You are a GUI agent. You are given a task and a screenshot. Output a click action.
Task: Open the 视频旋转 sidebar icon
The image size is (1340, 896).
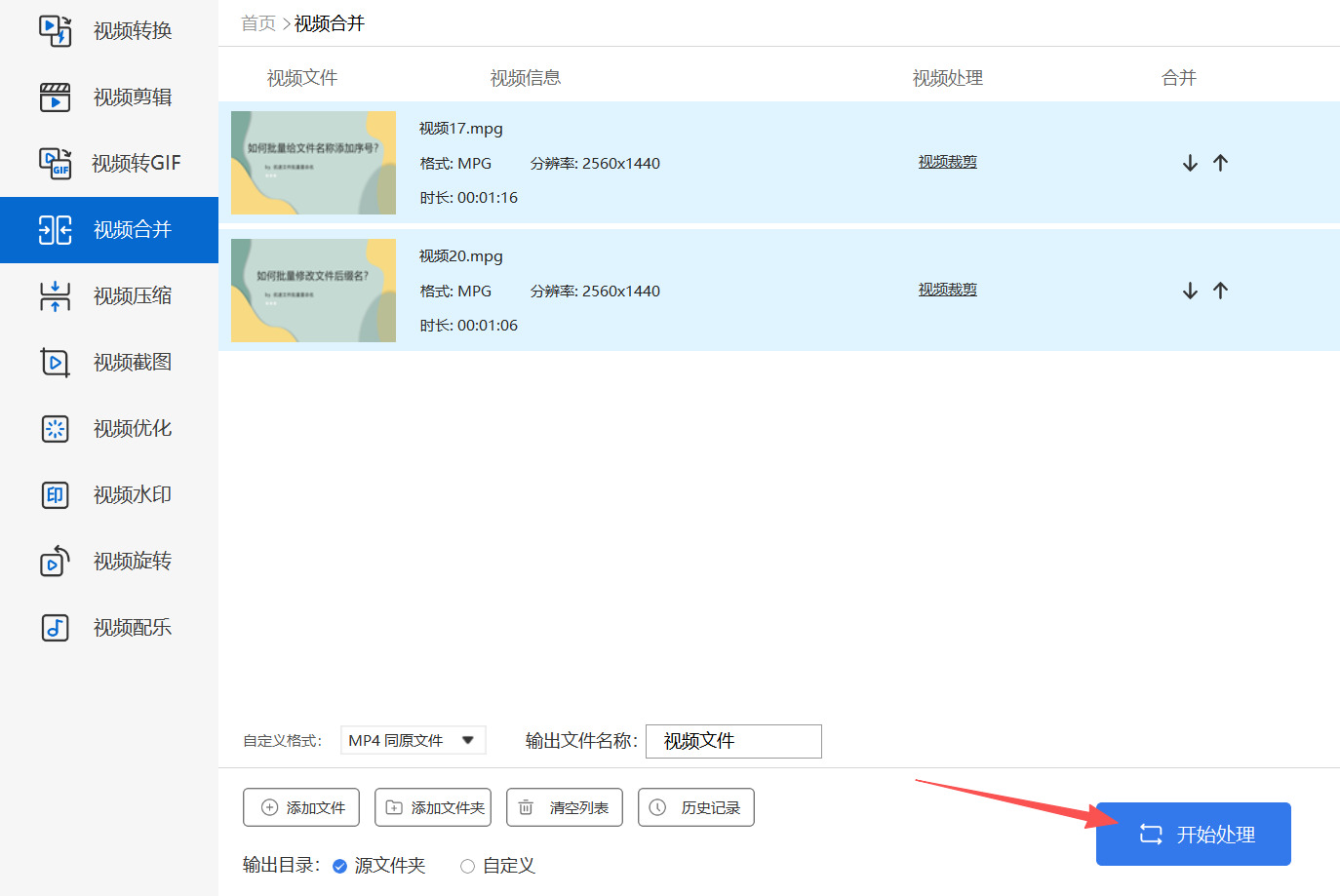pyautogui.click(x=55, y=562)
